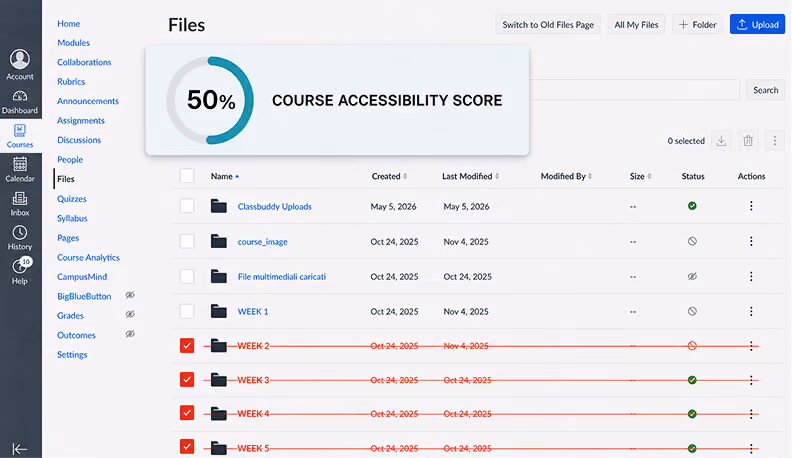
Task: Click the All My Files button
Action: click(636, 25)
